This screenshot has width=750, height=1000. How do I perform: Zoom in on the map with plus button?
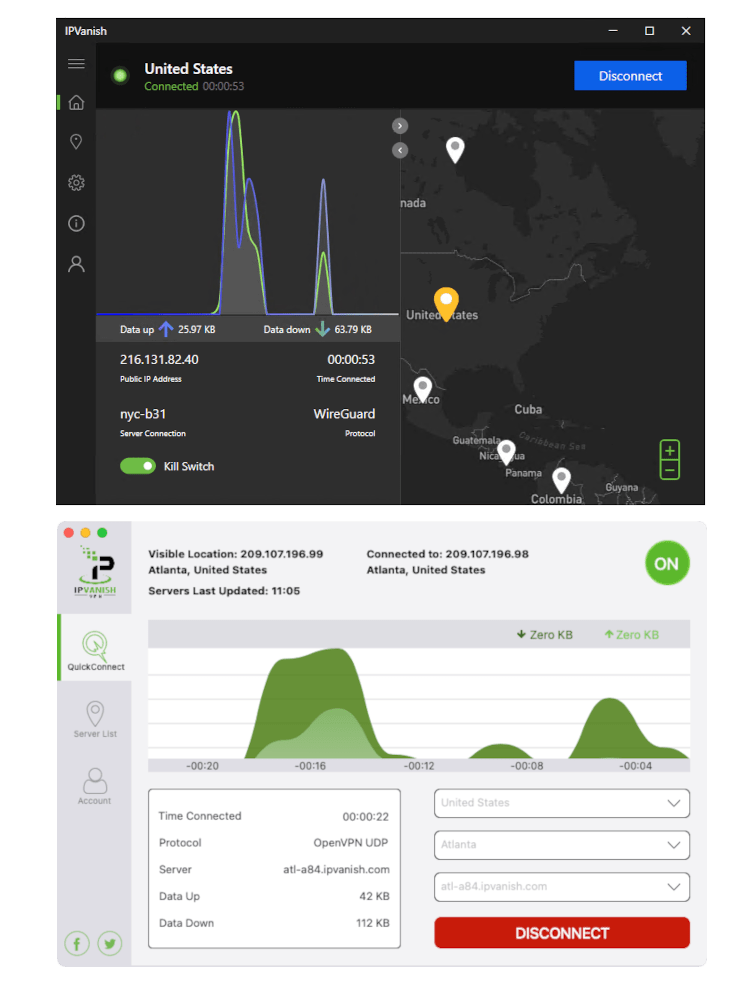[x=670, y=450]
